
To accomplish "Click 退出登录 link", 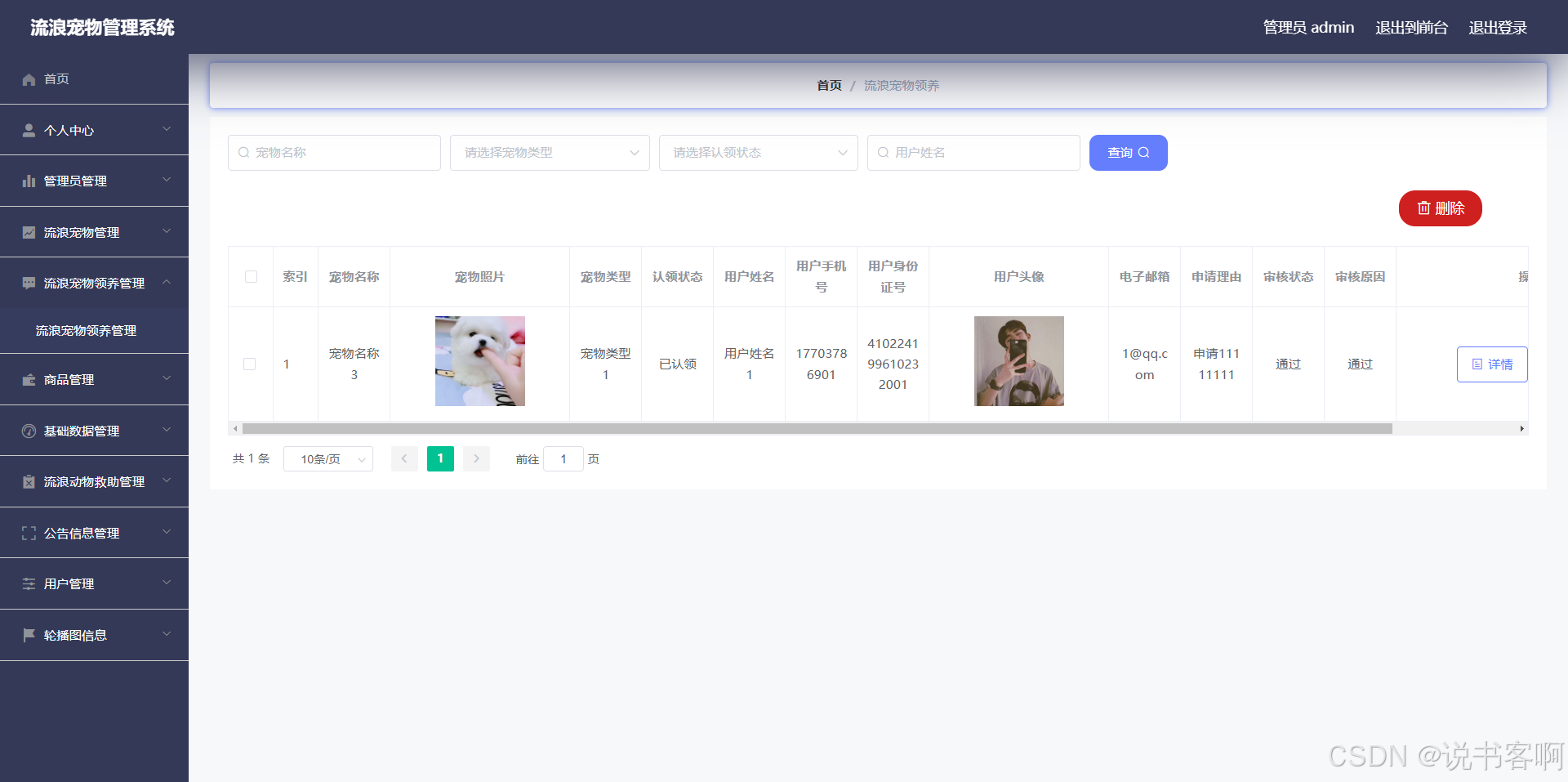I will click(x=1498, y=28).
